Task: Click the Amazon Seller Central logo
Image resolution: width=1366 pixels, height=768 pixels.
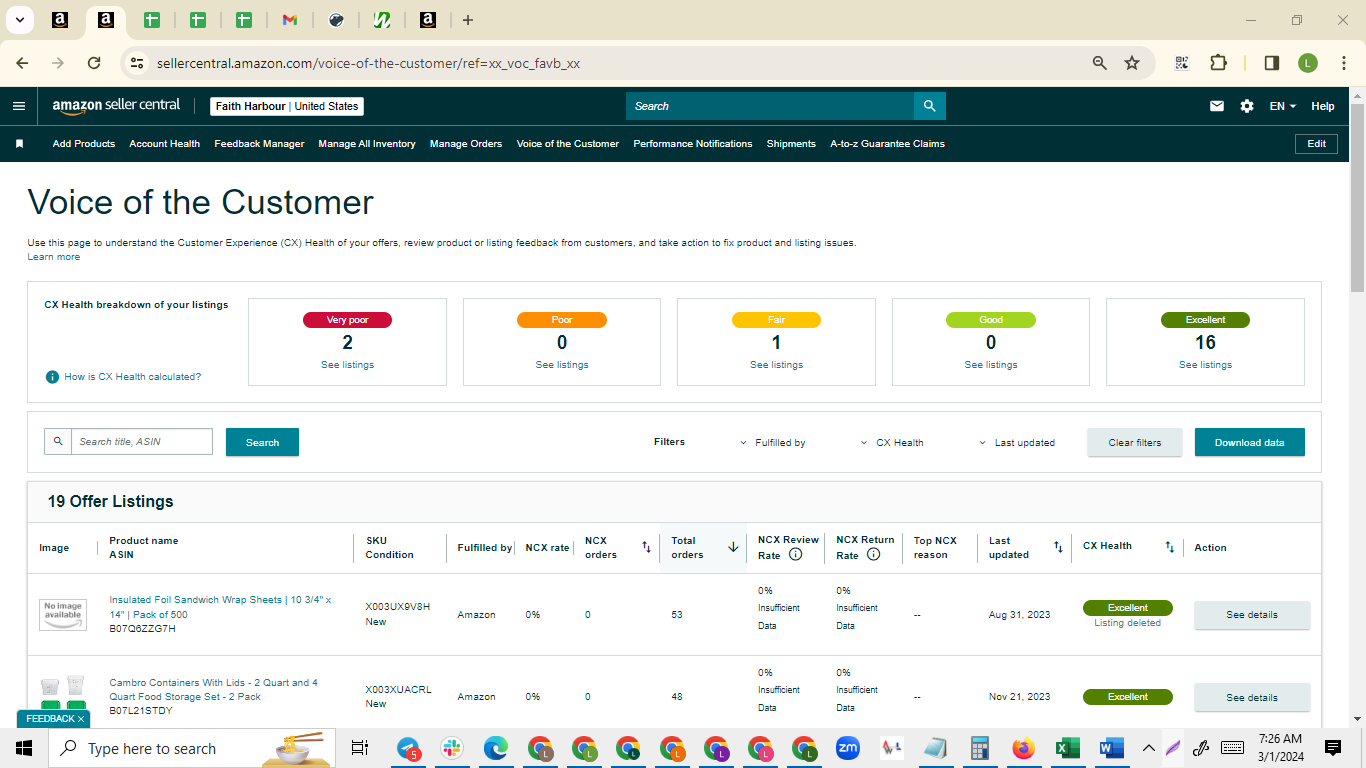Action: (x=116, y=106)
